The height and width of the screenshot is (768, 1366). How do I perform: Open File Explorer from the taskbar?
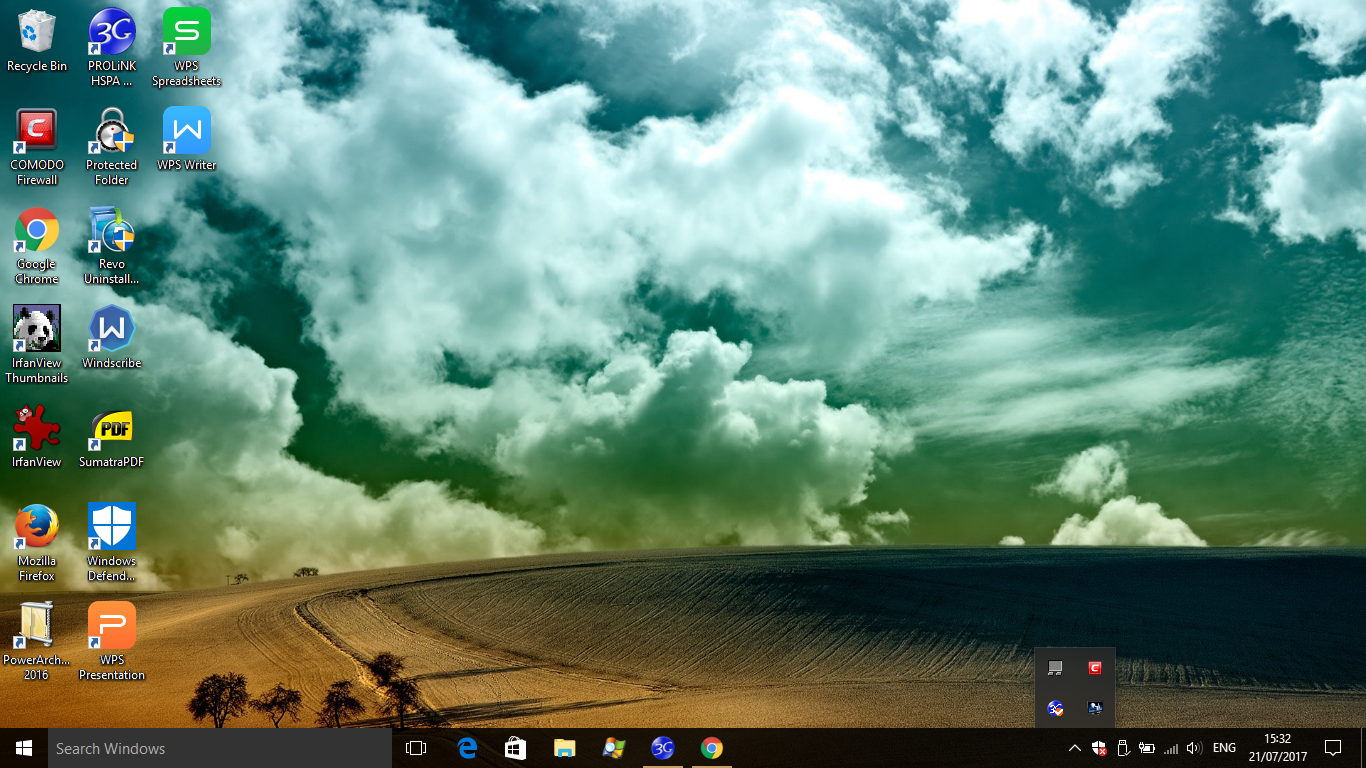click(564, 748)
